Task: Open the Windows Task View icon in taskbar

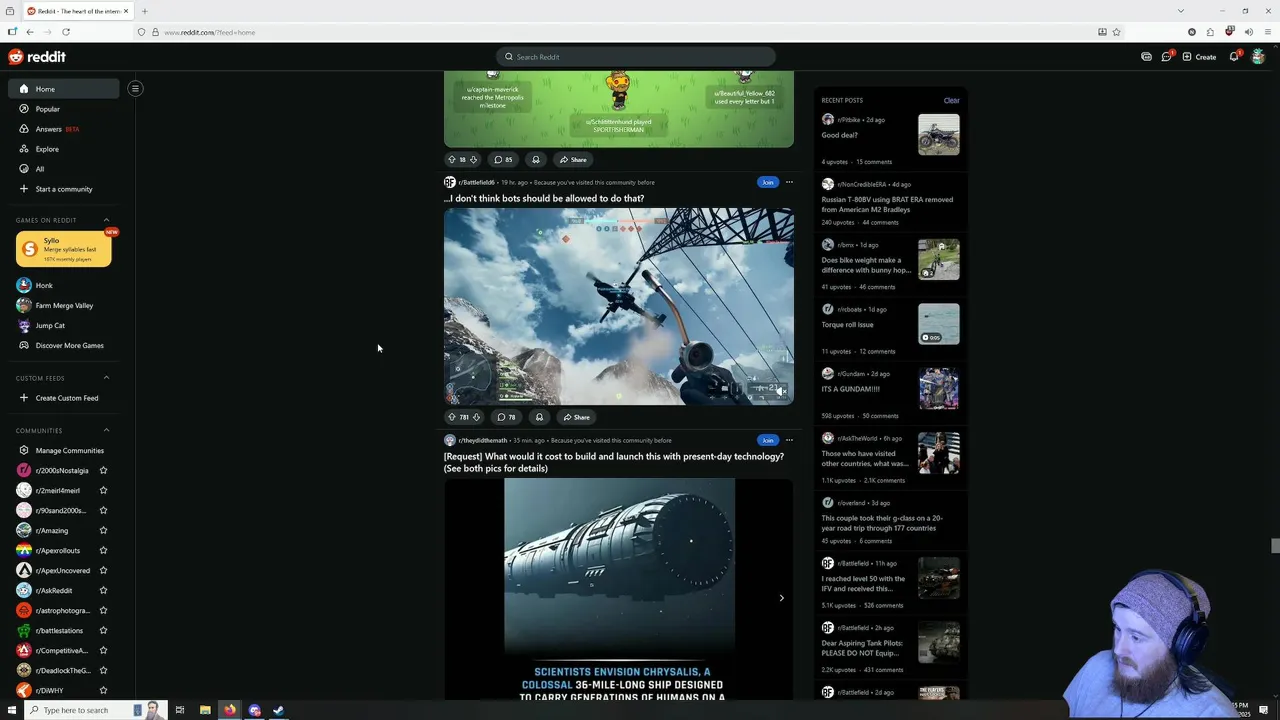Action: (180, 710)
